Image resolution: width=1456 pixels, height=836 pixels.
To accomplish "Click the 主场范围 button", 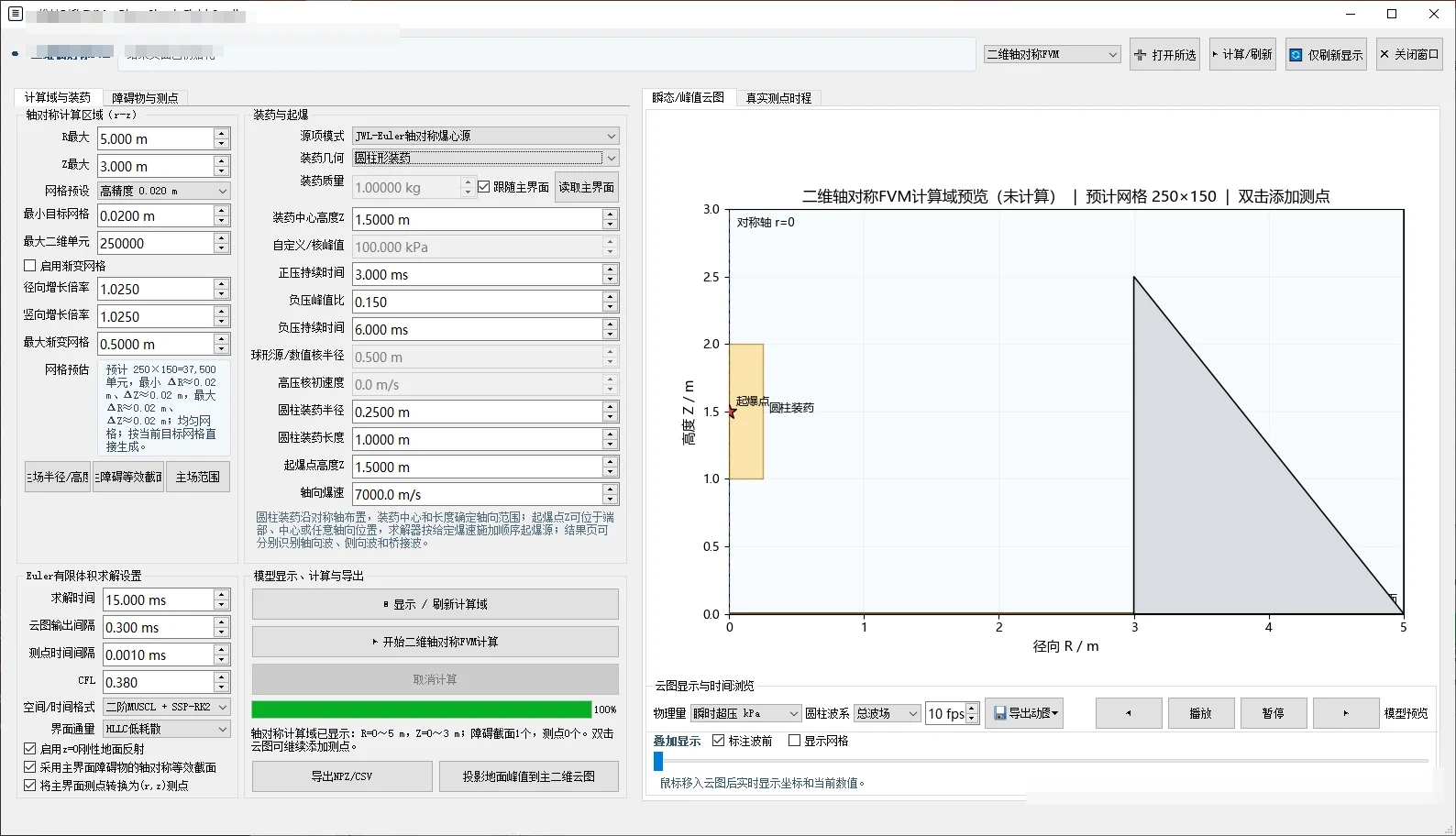I will click(x=198, y=477).
